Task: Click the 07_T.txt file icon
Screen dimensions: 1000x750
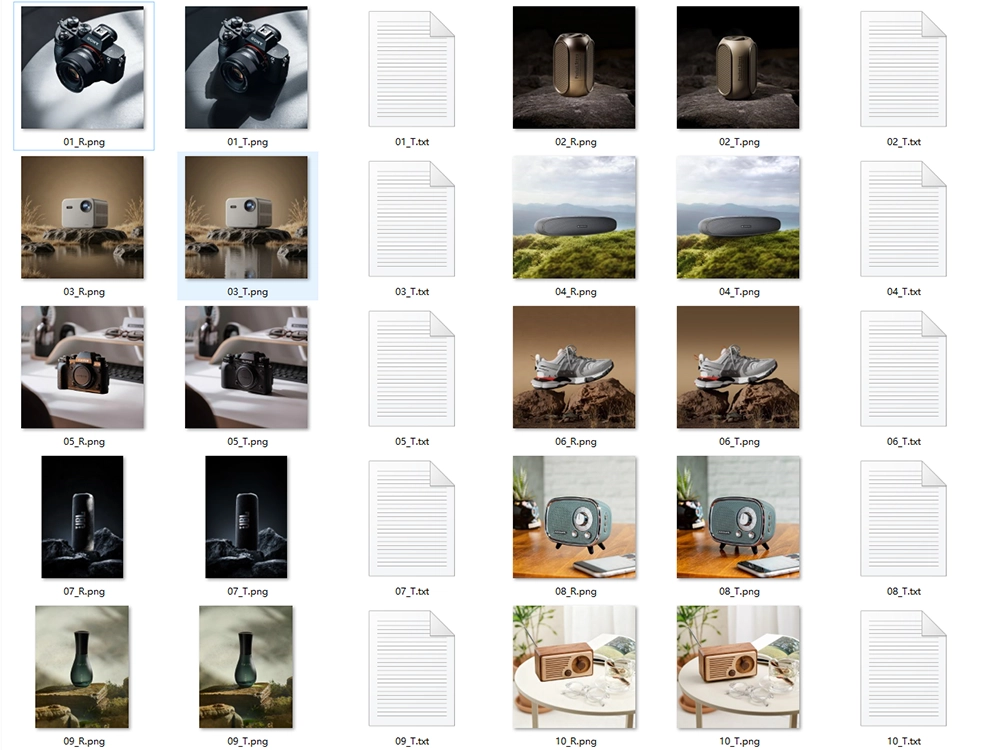Action: tap(411, 518)
